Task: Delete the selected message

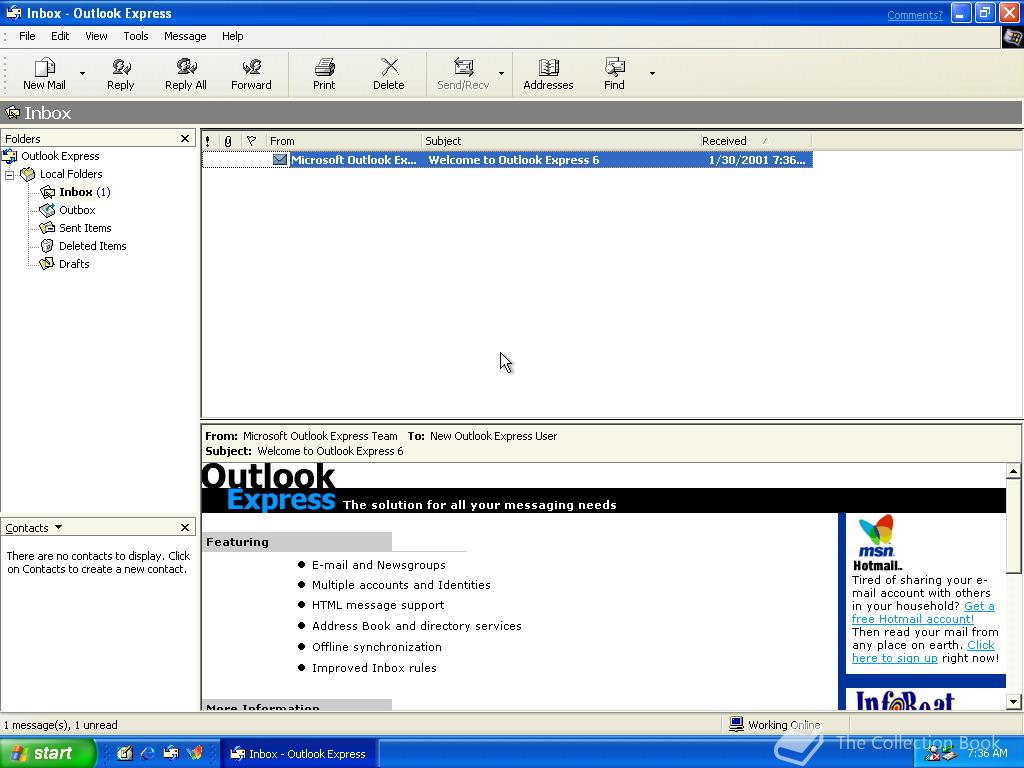Action: [389, 74]
